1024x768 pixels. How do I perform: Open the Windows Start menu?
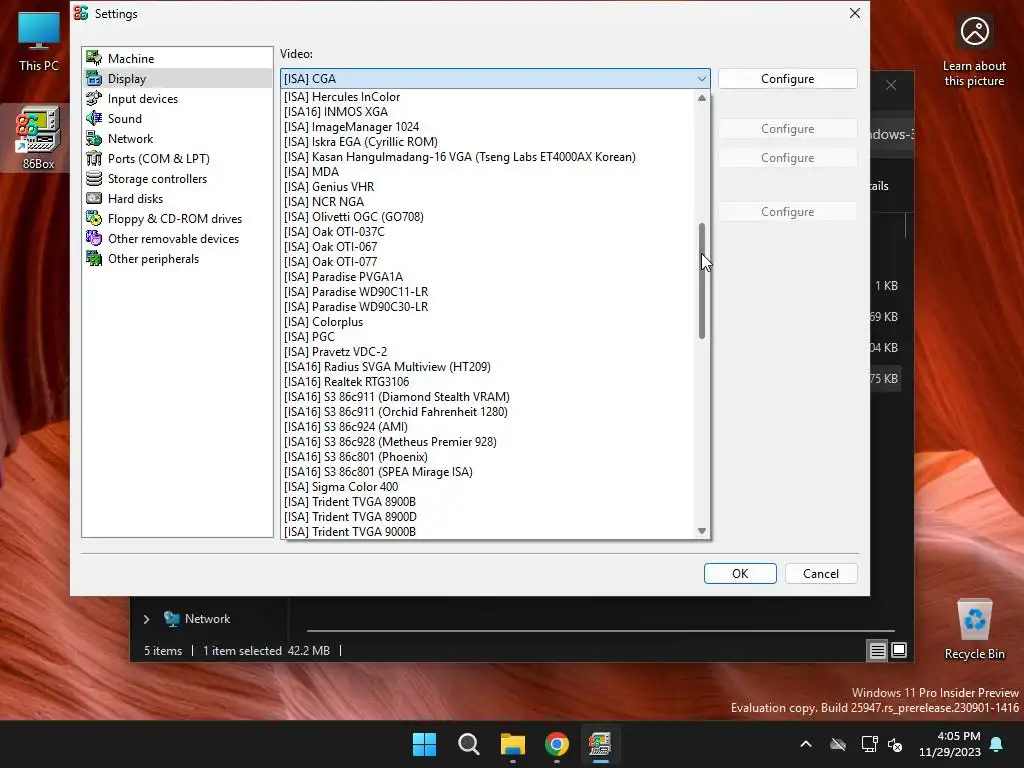tap(424, 744)
